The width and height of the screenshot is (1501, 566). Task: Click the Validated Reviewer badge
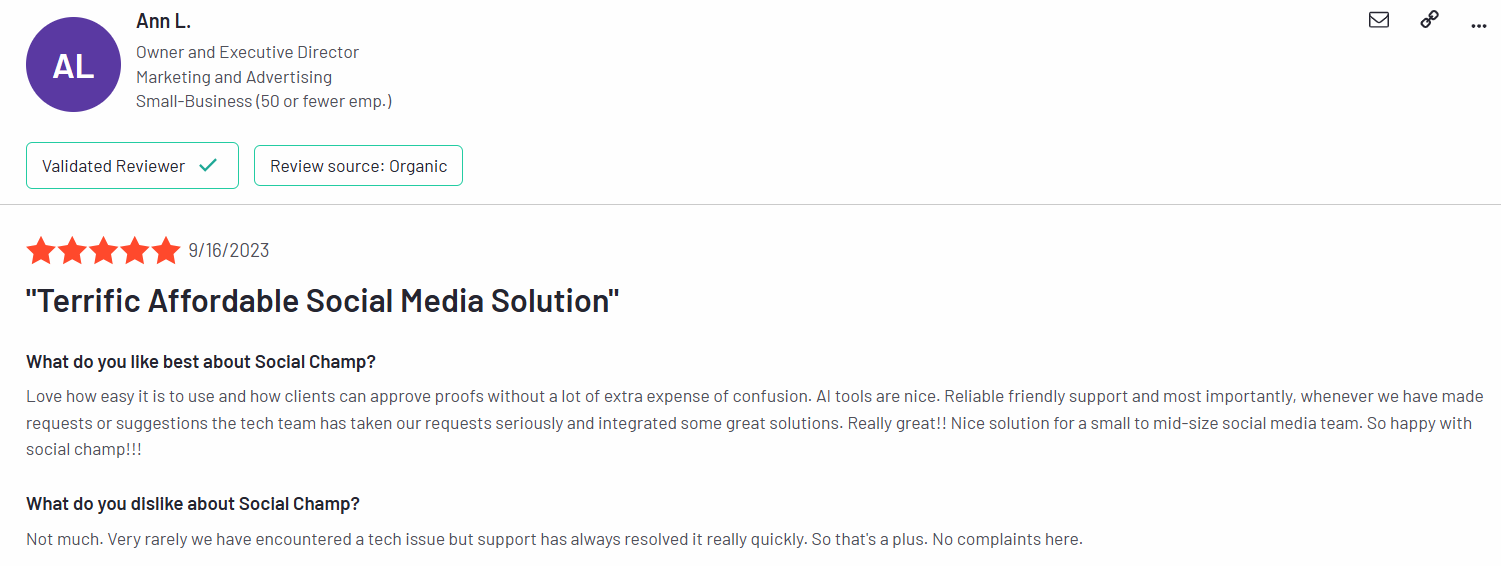tap(132, 165)
